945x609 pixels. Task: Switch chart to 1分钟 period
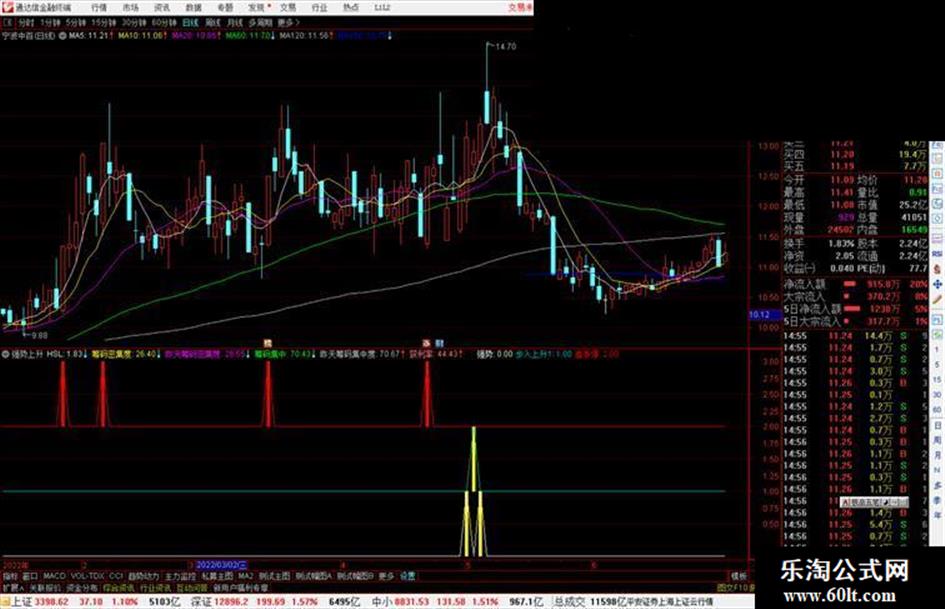[x=50, y=23]
